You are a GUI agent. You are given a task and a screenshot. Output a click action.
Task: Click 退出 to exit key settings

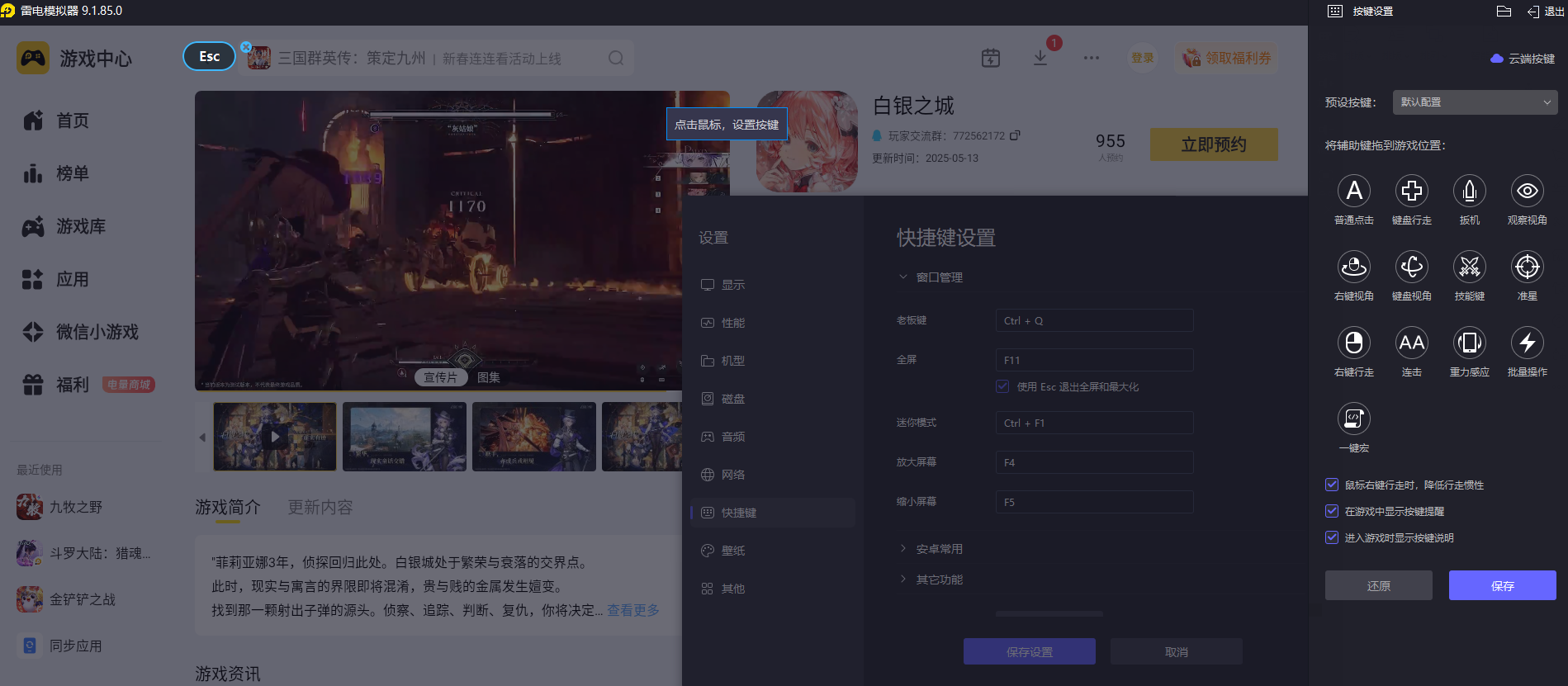pos(1546,12)
